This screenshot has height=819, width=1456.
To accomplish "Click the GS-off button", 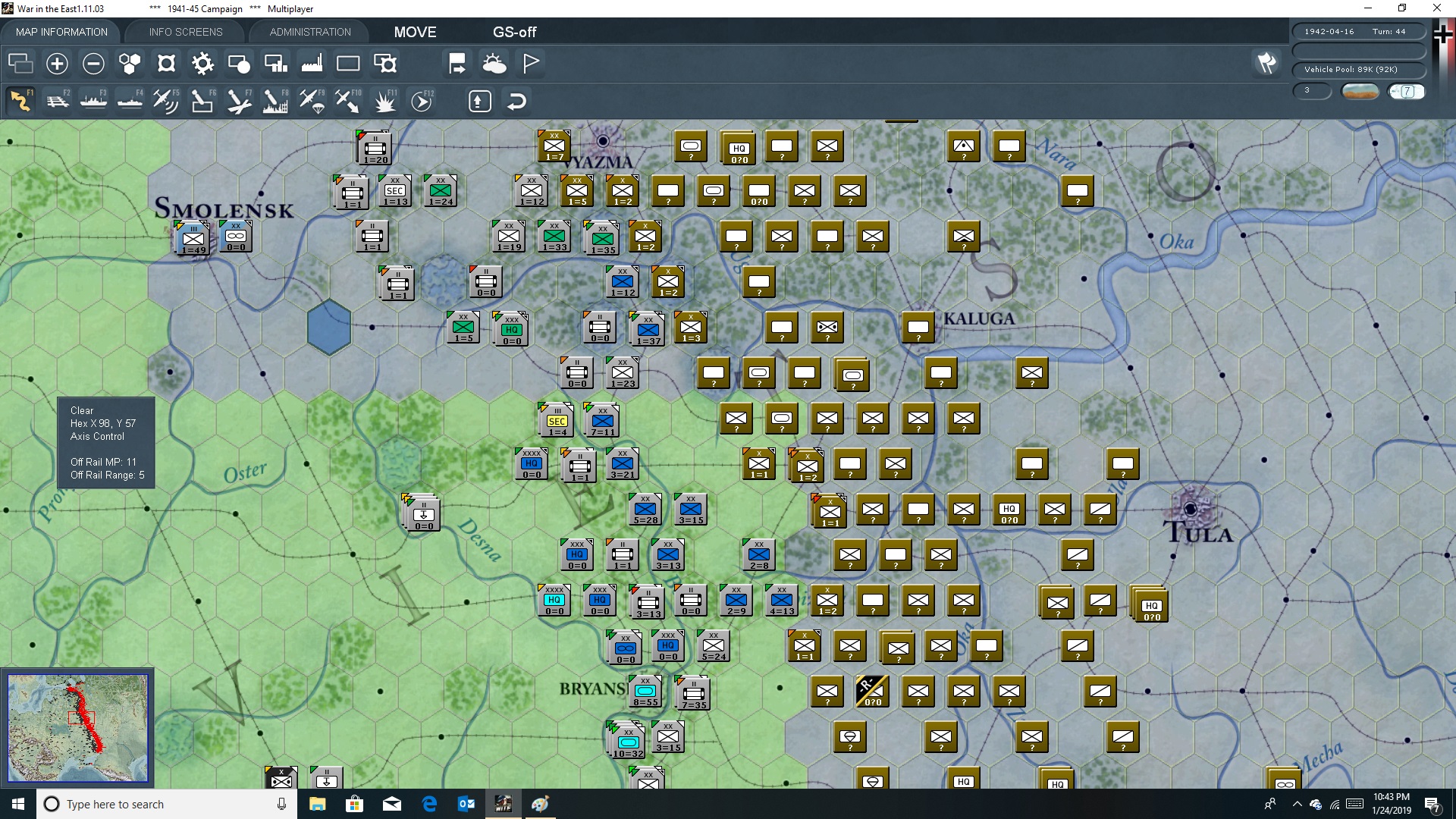I will pos(515,32).
